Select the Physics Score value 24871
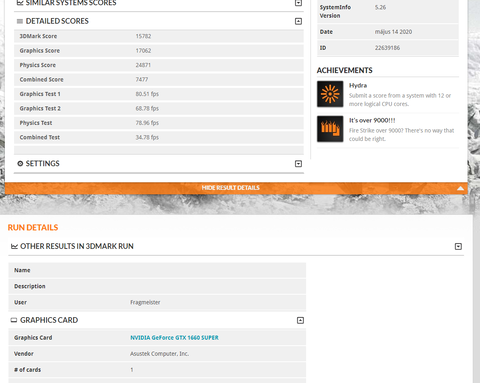 [x=143, y=65]
